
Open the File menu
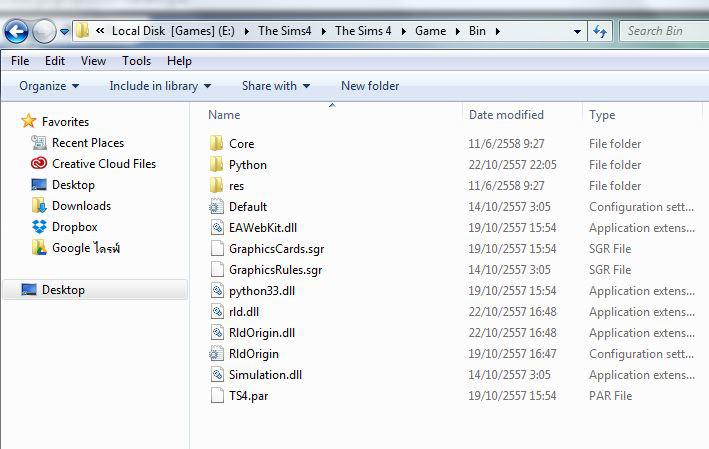pos(20,61)
